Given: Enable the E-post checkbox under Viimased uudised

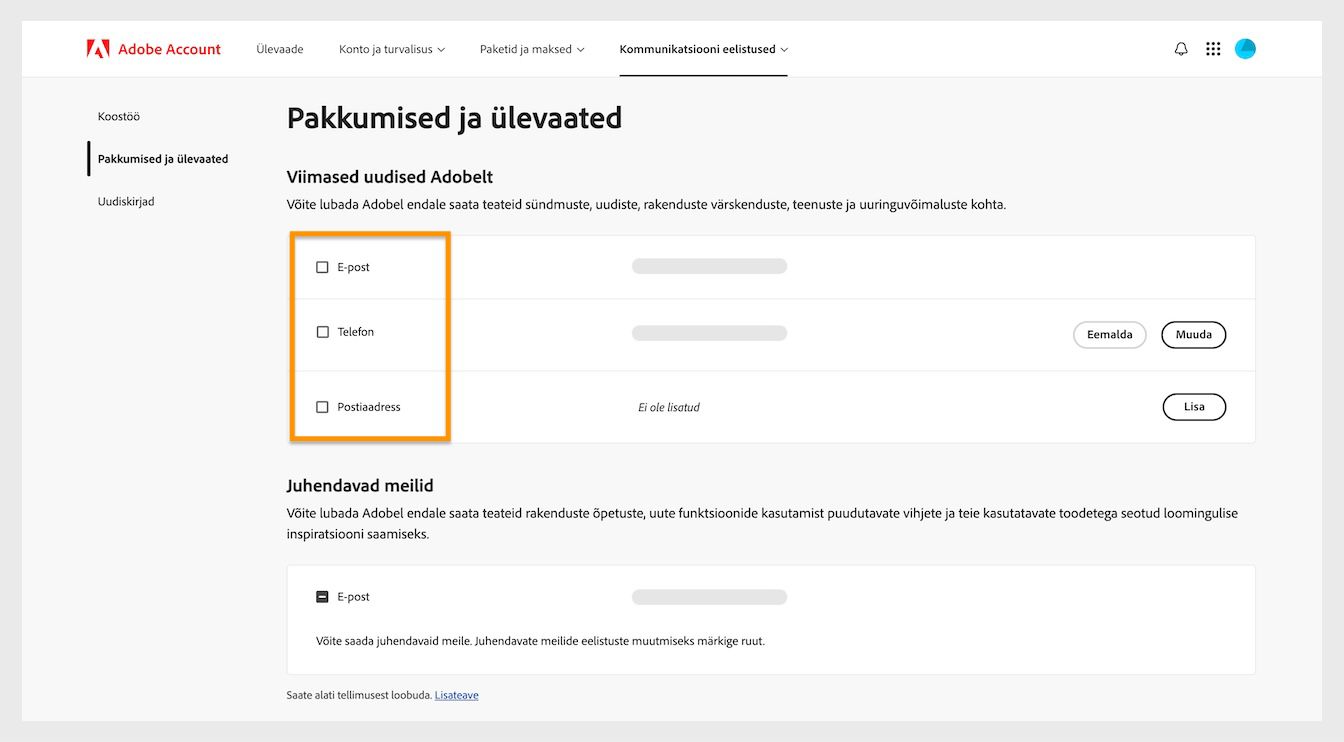Looking at the screenshot, I should (322, 267).
